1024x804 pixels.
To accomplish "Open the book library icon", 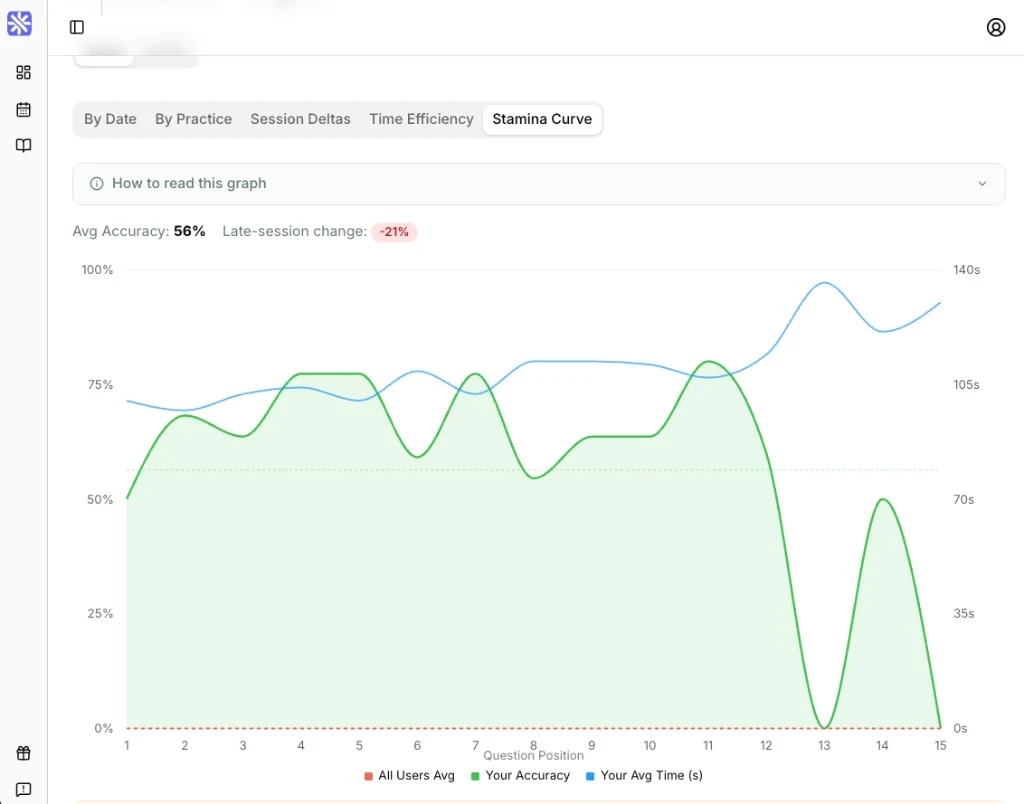I will point(24,145).
